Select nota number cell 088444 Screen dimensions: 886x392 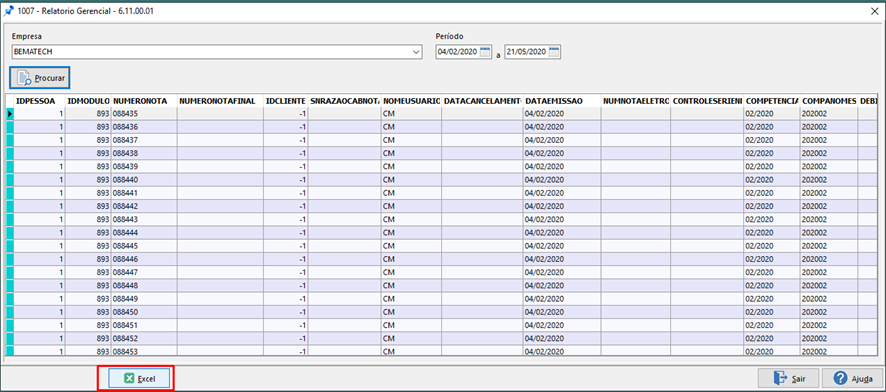144,232
